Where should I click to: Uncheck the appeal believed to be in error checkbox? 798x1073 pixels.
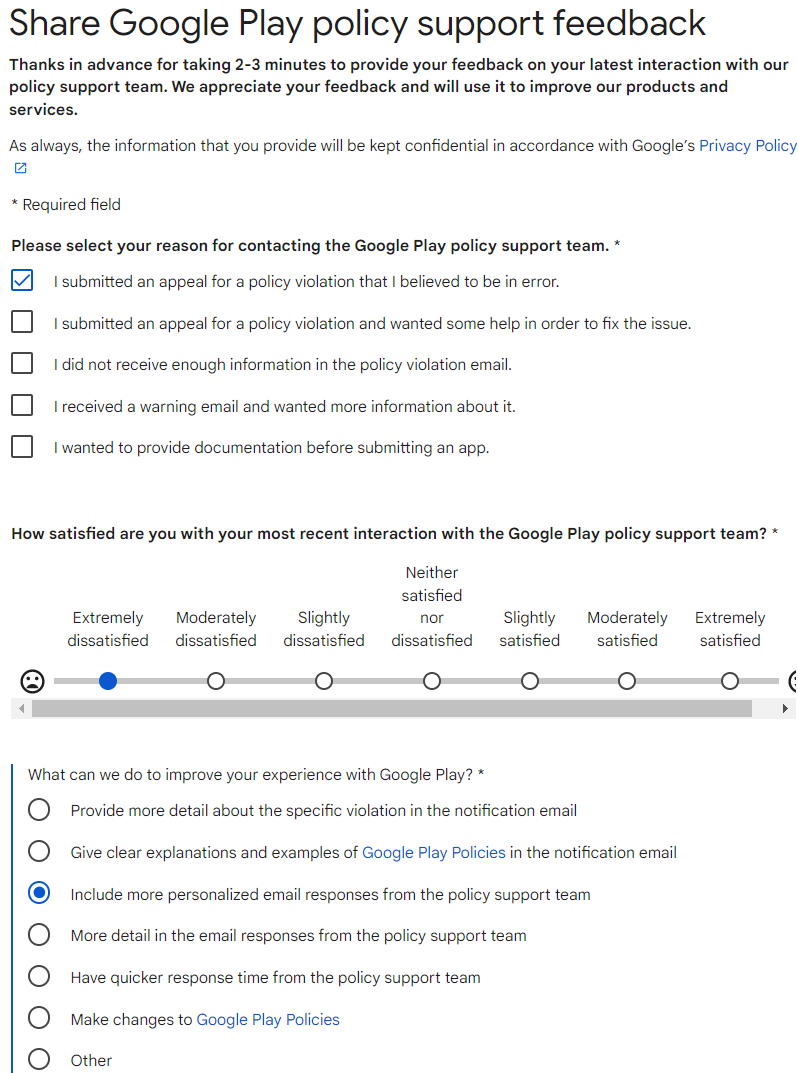click(x=22, y=281)
